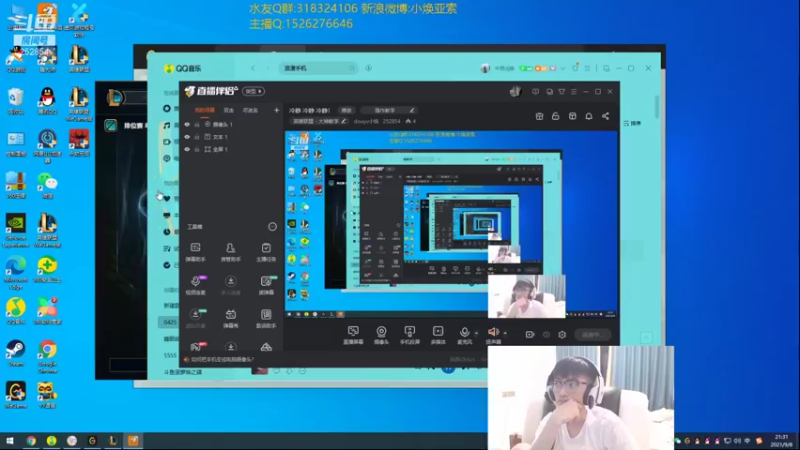Mute the 麦克风 microphone

coord(464,335)
